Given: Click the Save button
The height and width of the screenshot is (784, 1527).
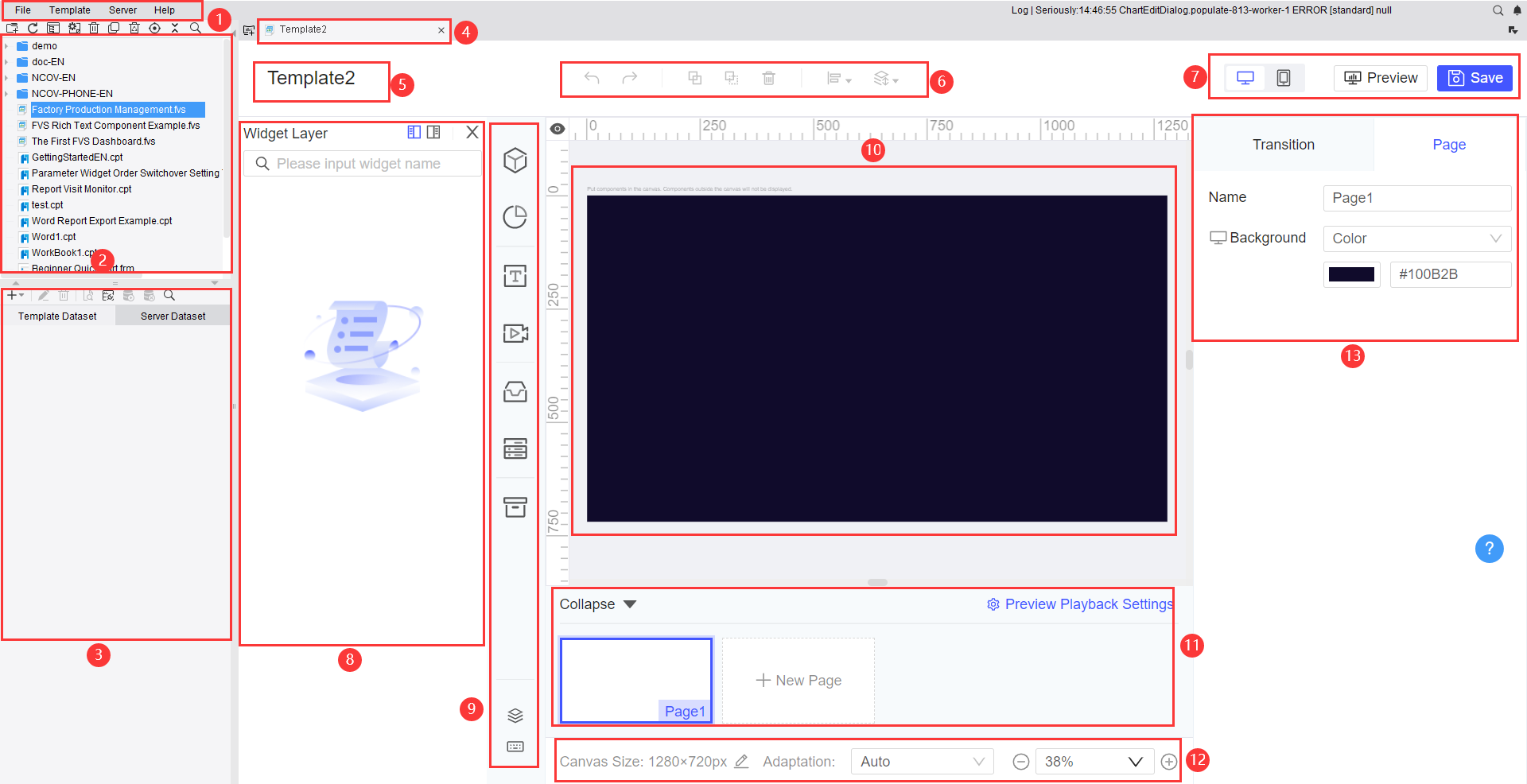Looking at the screenshot, I should tap(1475, 77).
